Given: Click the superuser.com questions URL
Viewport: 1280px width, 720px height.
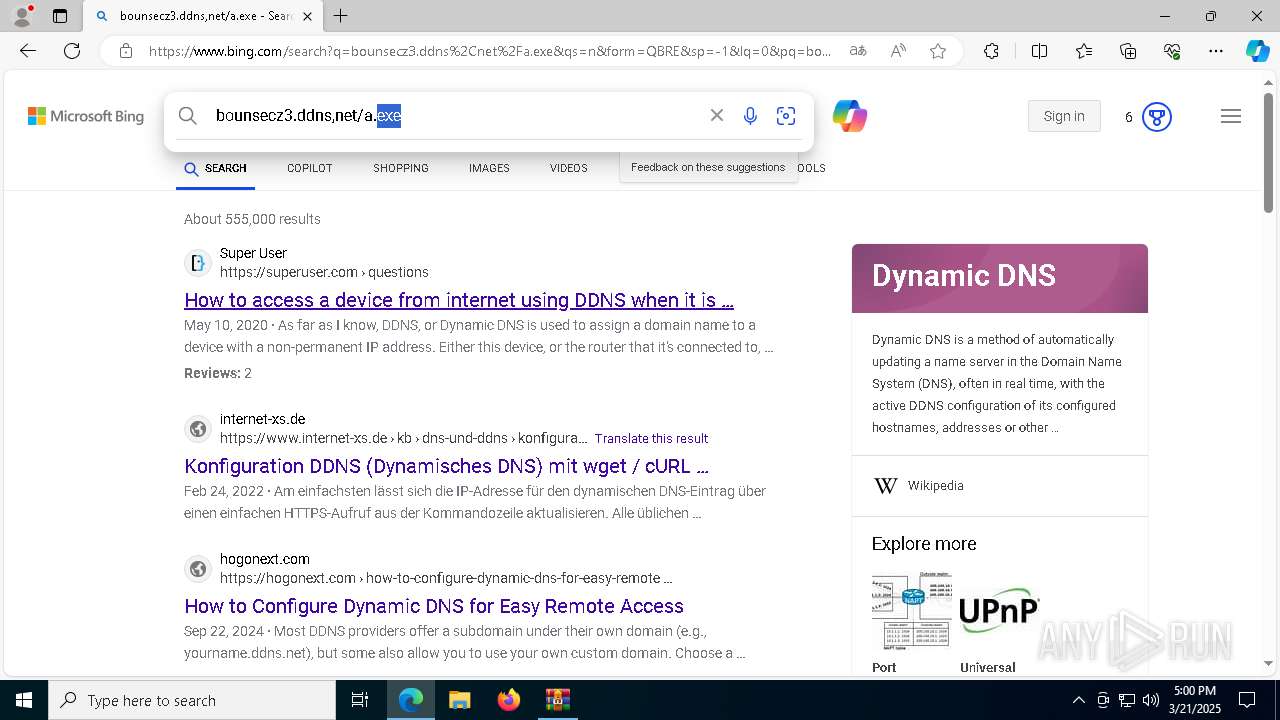Looking at the screenshot, I should coord(324,272).
